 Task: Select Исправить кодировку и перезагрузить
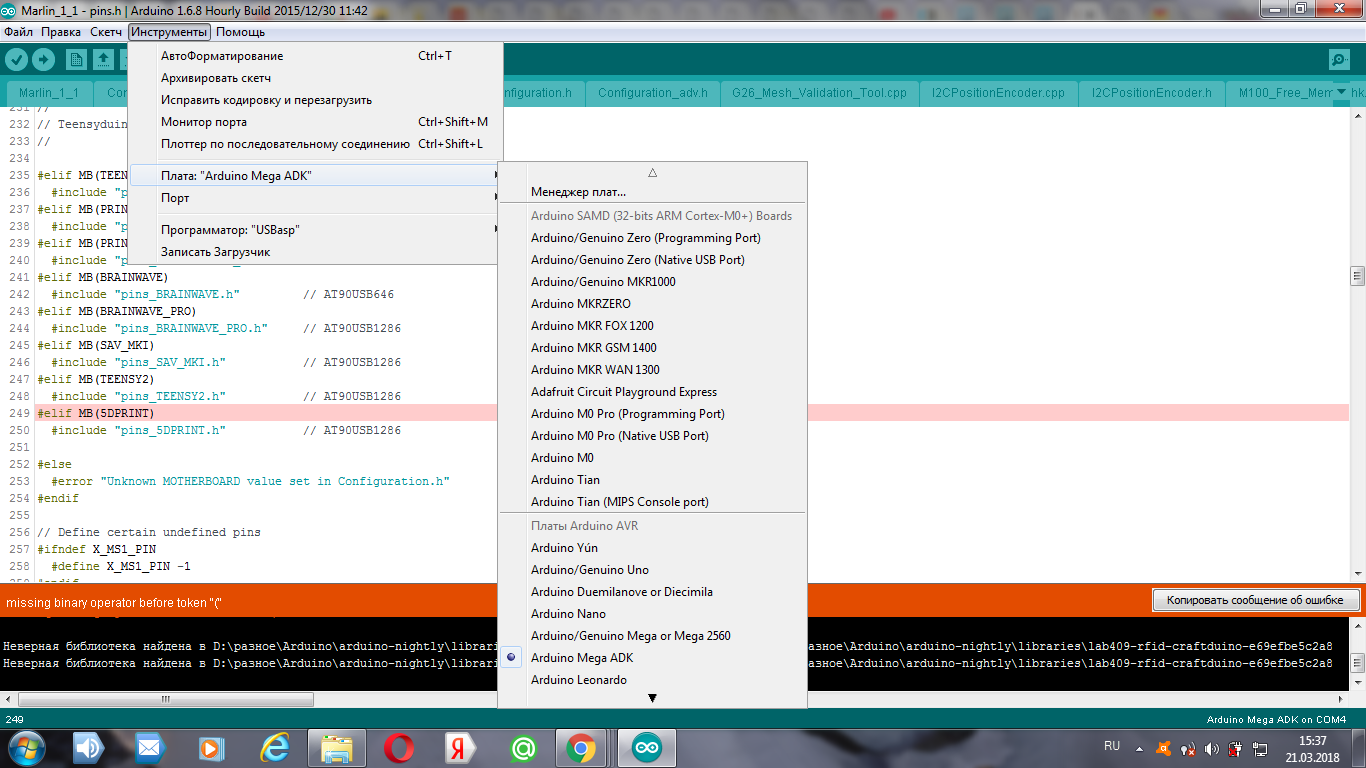click(315, 100)
